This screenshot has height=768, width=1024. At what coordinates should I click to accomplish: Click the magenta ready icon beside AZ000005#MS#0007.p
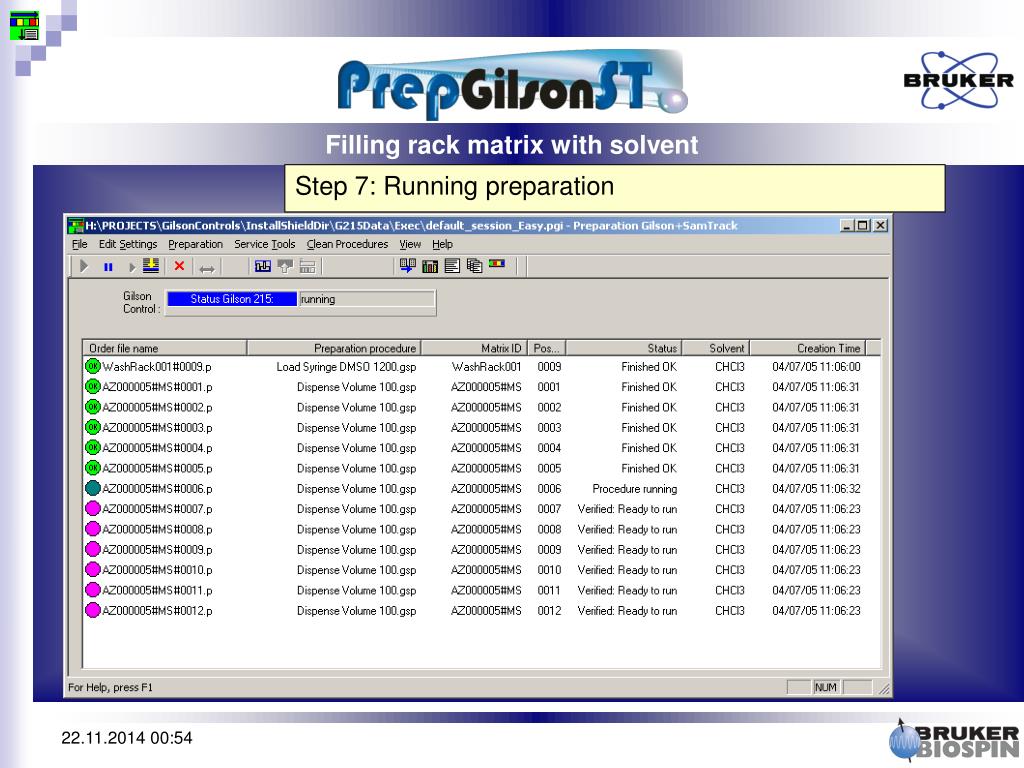click(x=93, y=508)
